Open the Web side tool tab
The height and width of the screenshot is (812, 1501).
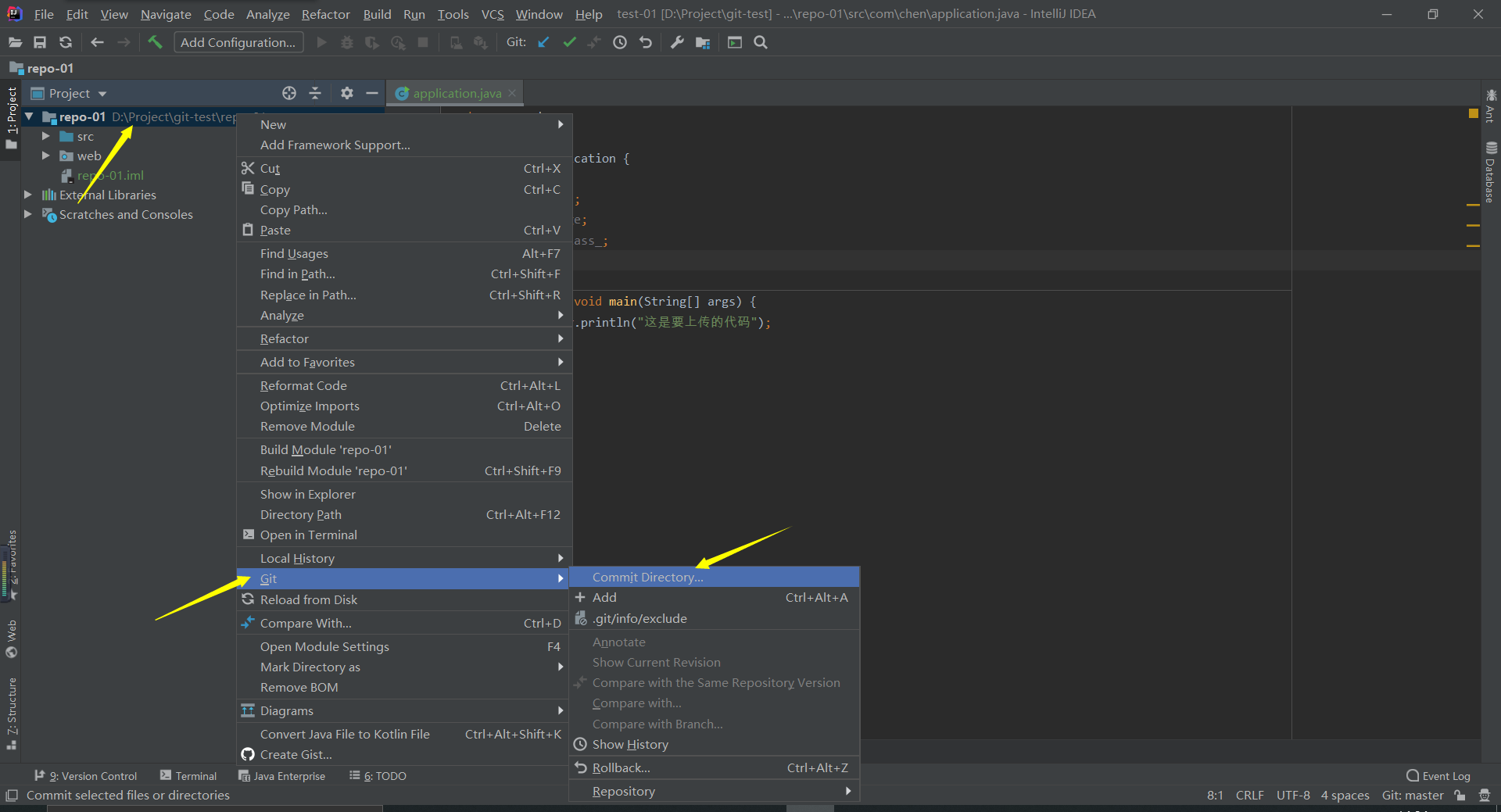coord(11,639)
